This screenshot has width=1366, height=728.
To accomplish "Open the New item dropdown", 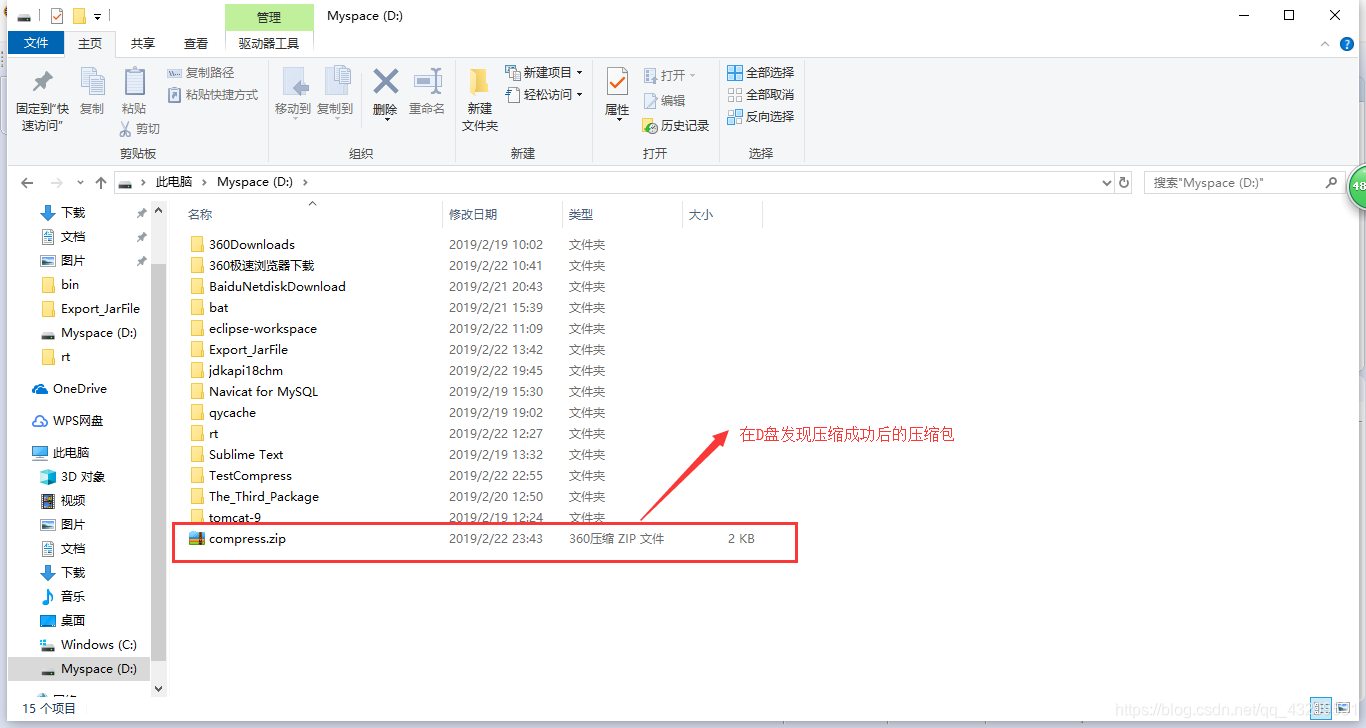I will pyautogui.click(x=544, y=73).
